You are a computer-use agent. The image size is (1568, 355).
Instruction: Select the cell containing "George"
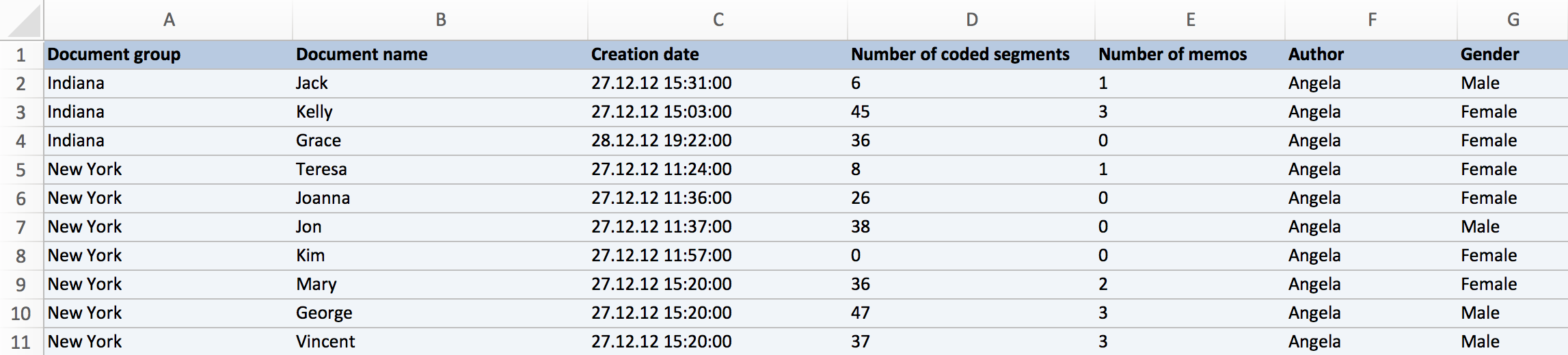pyautogui.click(x=441, y=313)
